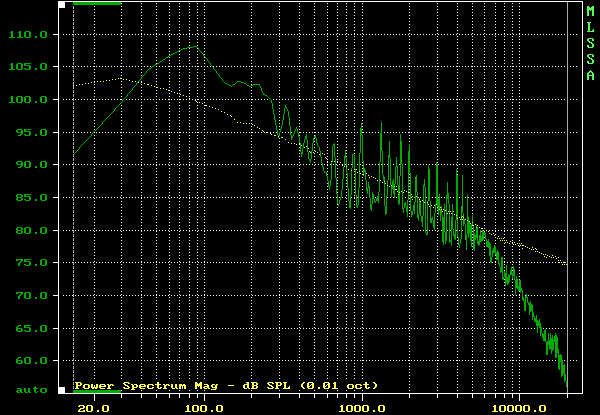Select the green bar above the plot top
This screenshot has width=600, height=415.
[x=97, y=3]
